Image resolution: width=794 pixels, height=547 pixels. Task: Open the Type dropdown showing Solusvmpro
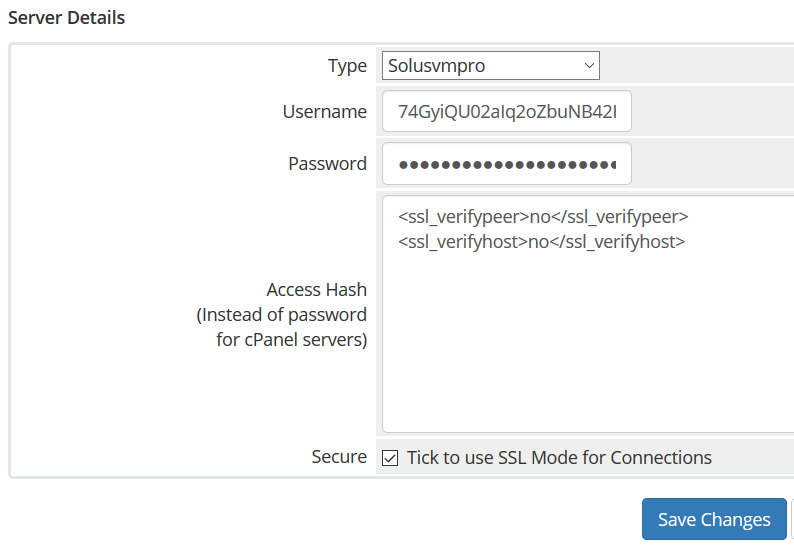tap(491, 65)
